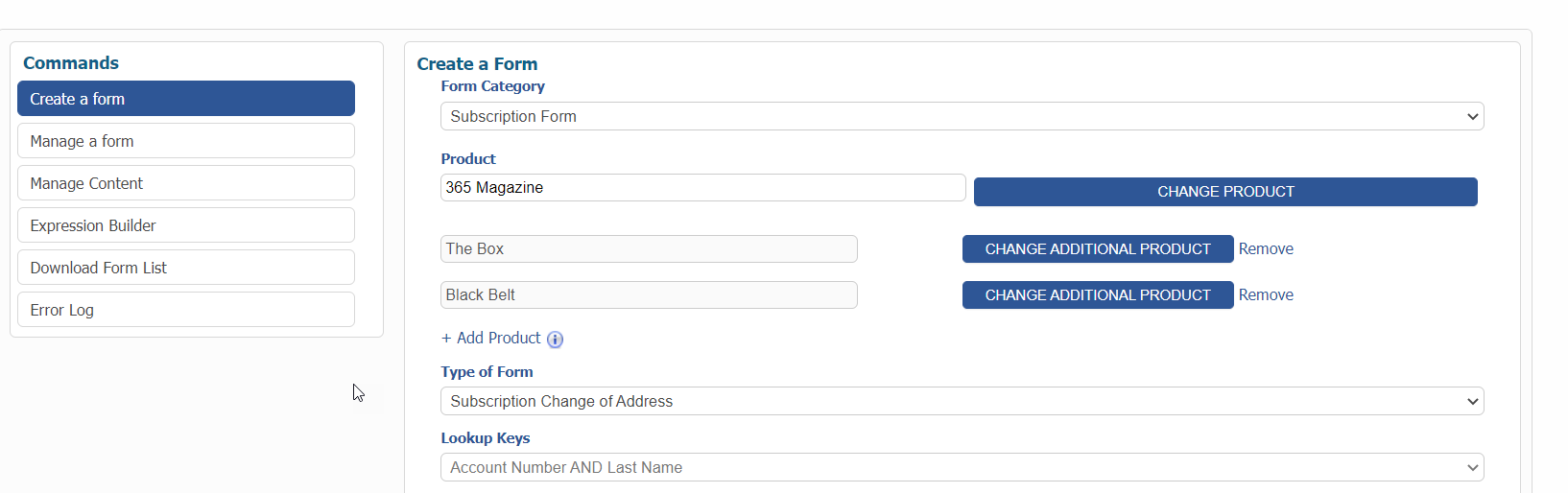Expand the Type of Form dropdown
The width and height of the screenshot is (1568, 493).
tap(962, 401)
